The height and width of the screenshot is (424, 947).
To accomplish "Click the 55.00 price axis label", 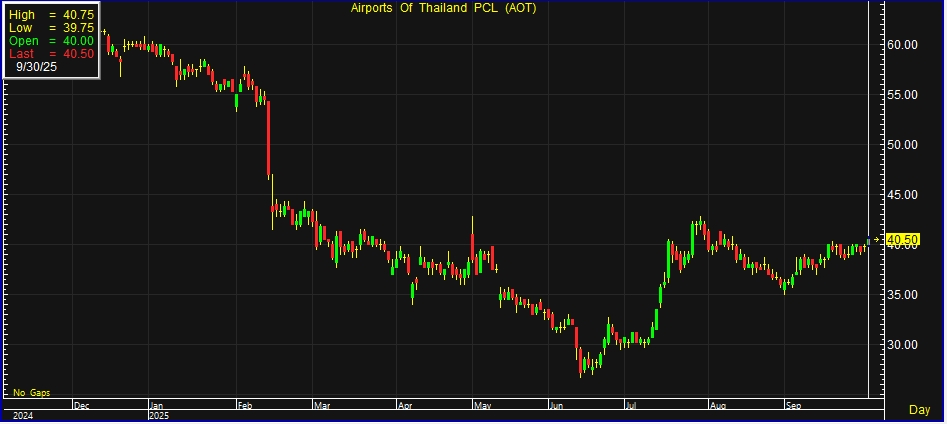I will 902,95.
